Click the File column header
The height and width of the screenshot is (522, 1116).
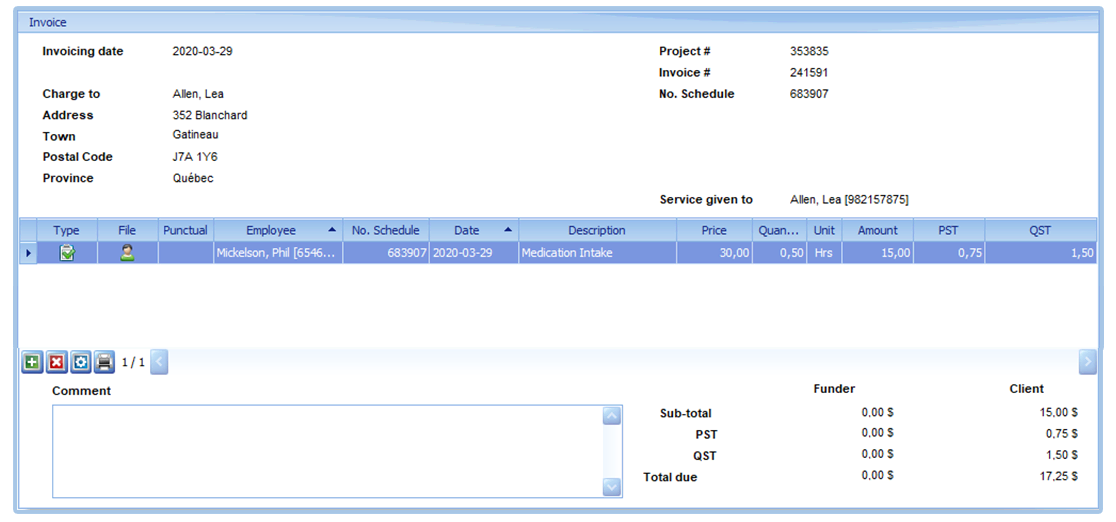click(x=127, y=230)
